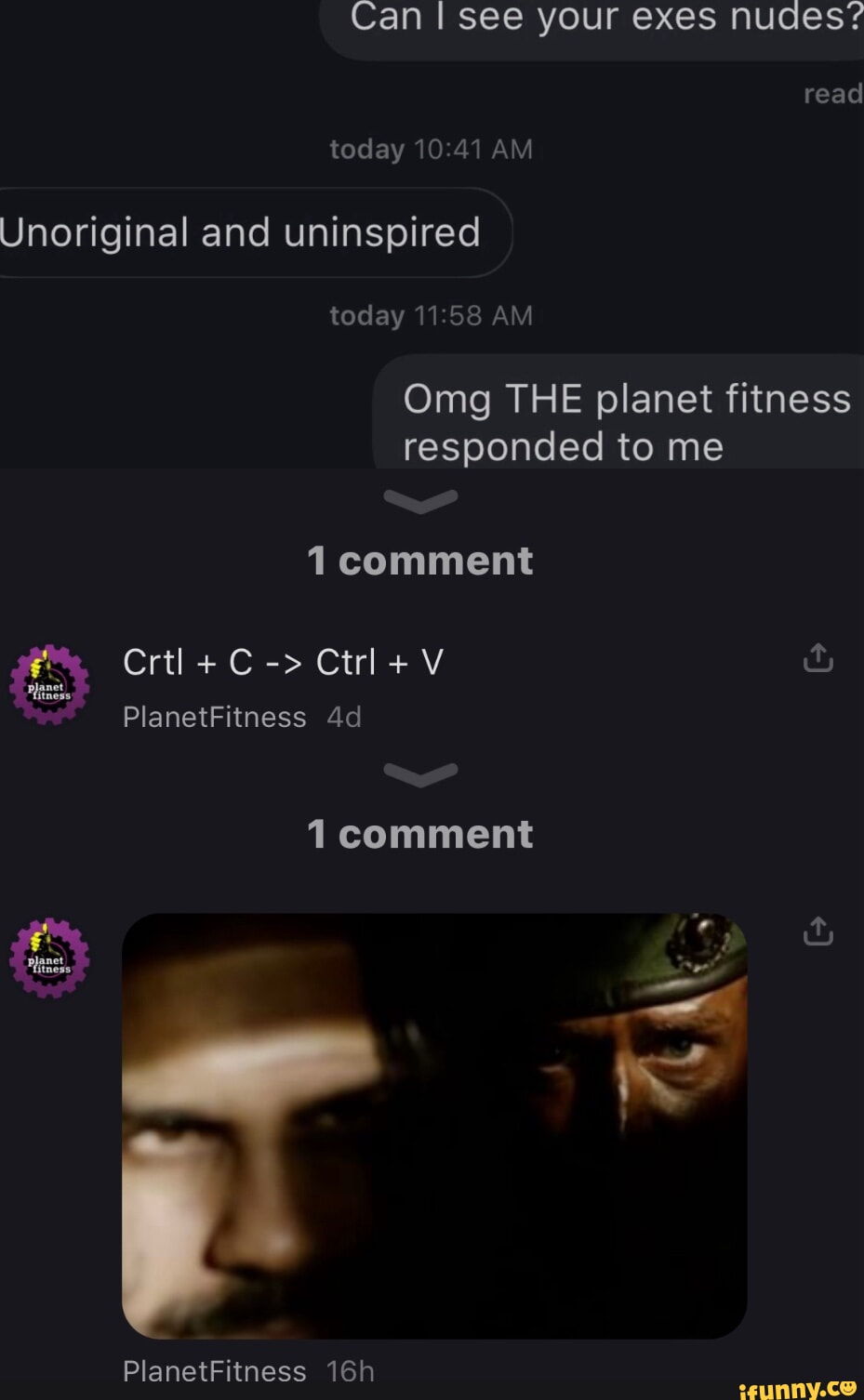Tap 'today 10:41 AM' timestamp
Screen dimensions: 864x1400
point(432,149)
